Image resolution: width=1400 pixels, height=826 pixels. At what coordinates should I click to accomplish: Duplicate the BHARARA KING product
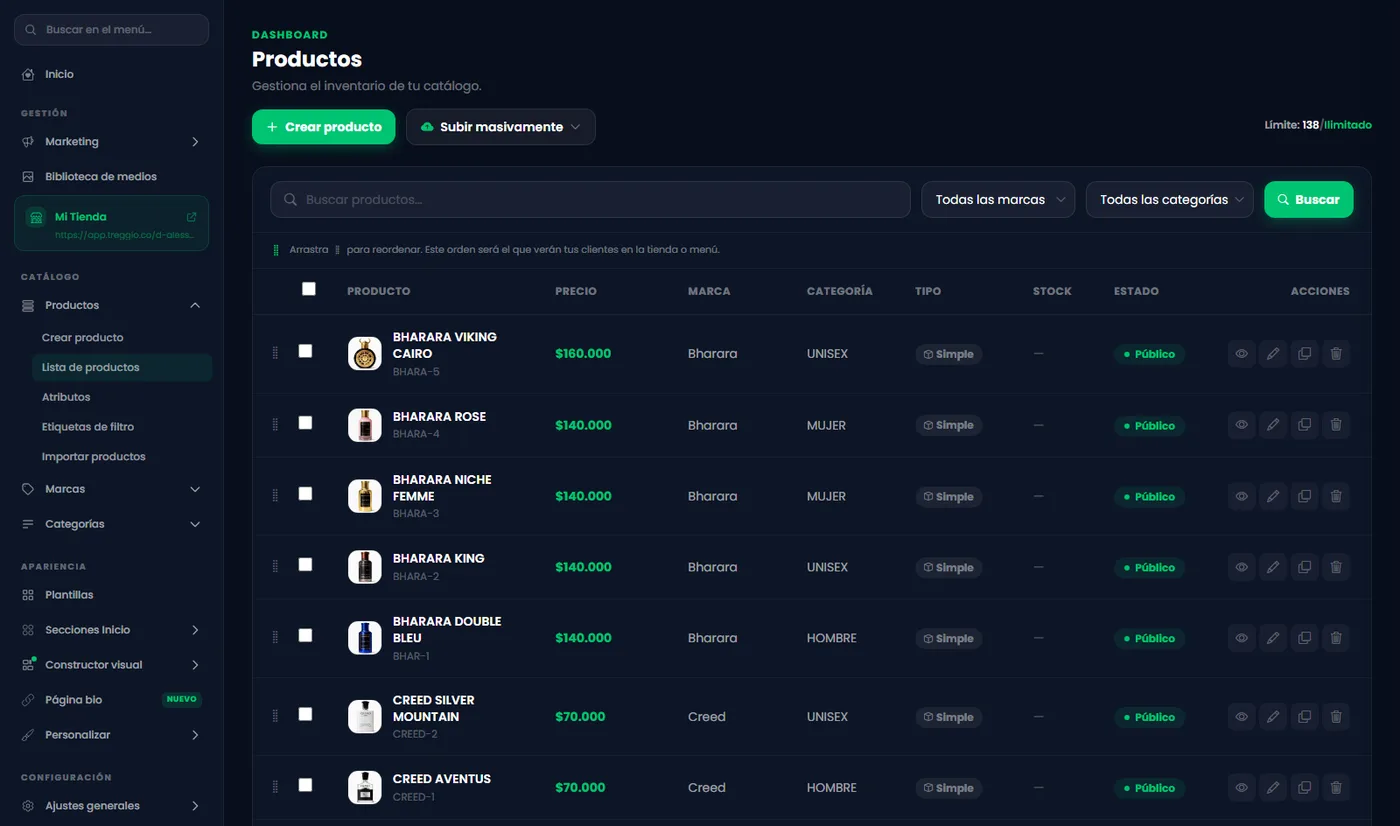tap(1304, 567)
